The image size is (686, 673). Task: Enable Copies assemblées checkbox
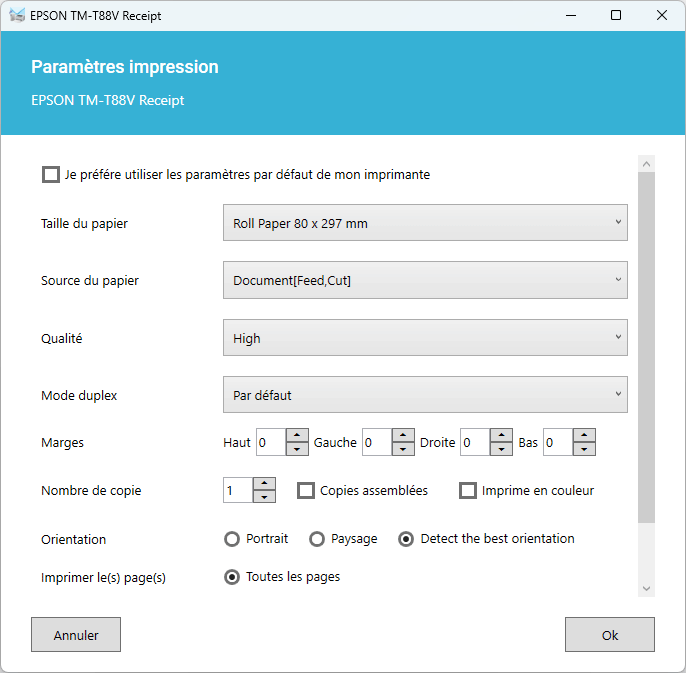tap(306, 491)
